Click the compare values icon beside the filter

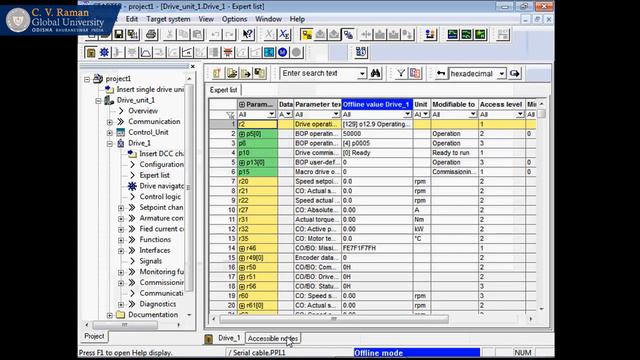[x=415, y=73]
